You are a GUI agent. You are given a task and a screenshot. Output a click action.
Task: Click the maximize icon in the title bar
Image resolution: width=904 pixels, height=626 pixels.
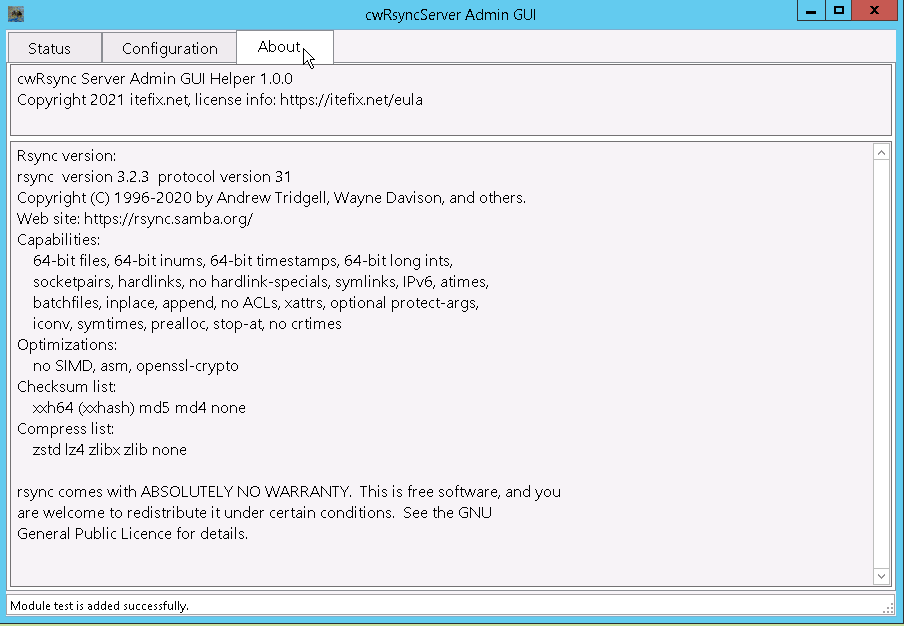point(839,10)
